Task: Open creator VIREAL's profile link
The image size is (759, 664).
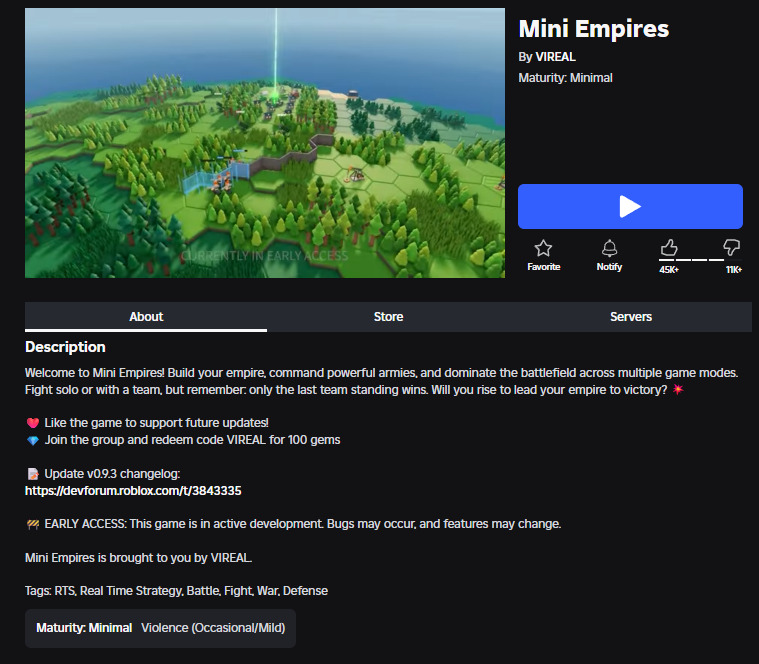Action: [556, 57]
